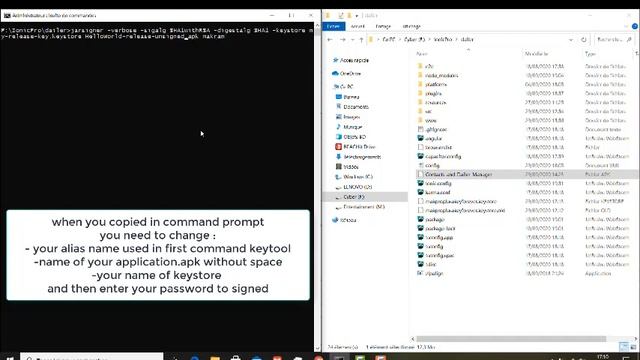Select the plugins folder icon
The image size is (640, 360).
click(x=420, y=93)
